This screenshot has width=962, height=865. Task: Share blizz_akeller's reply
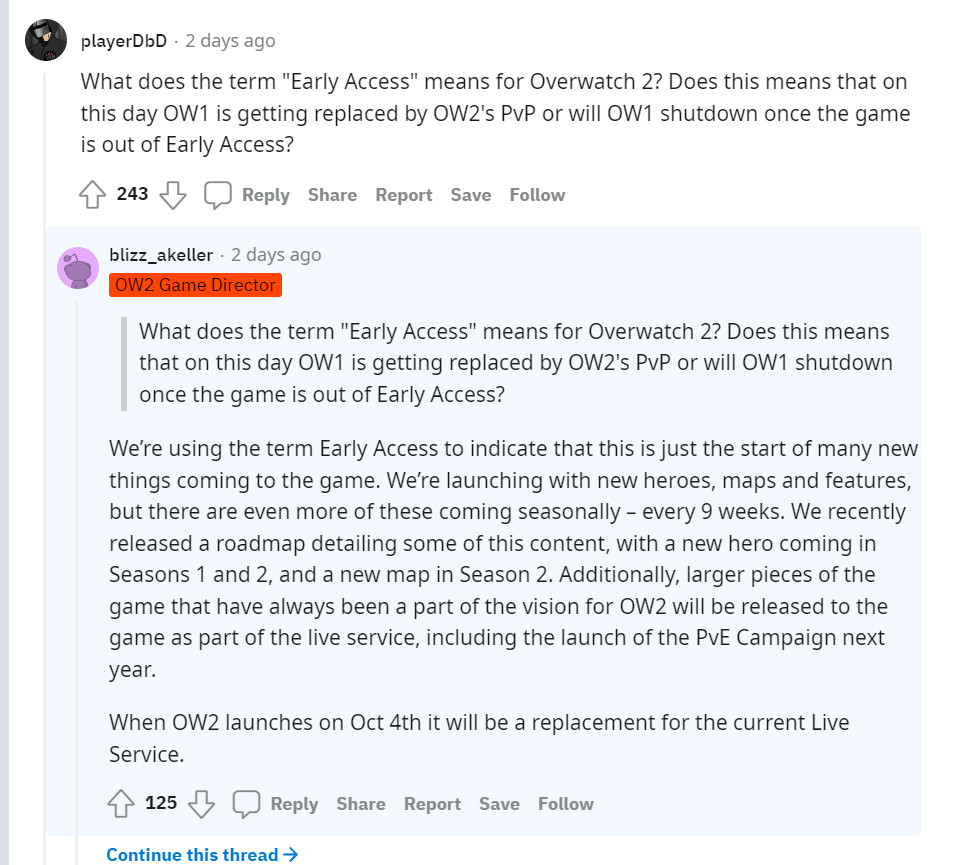click(361, 804)
